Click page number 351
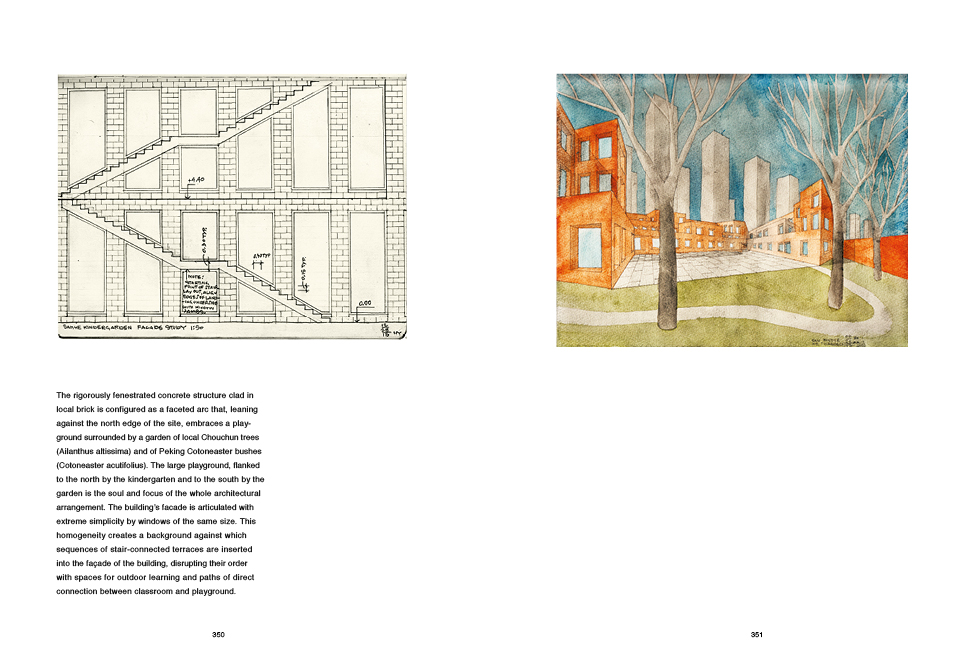This screenshot has height=666, width=964. pyautogui.click(x=757, y=634)
